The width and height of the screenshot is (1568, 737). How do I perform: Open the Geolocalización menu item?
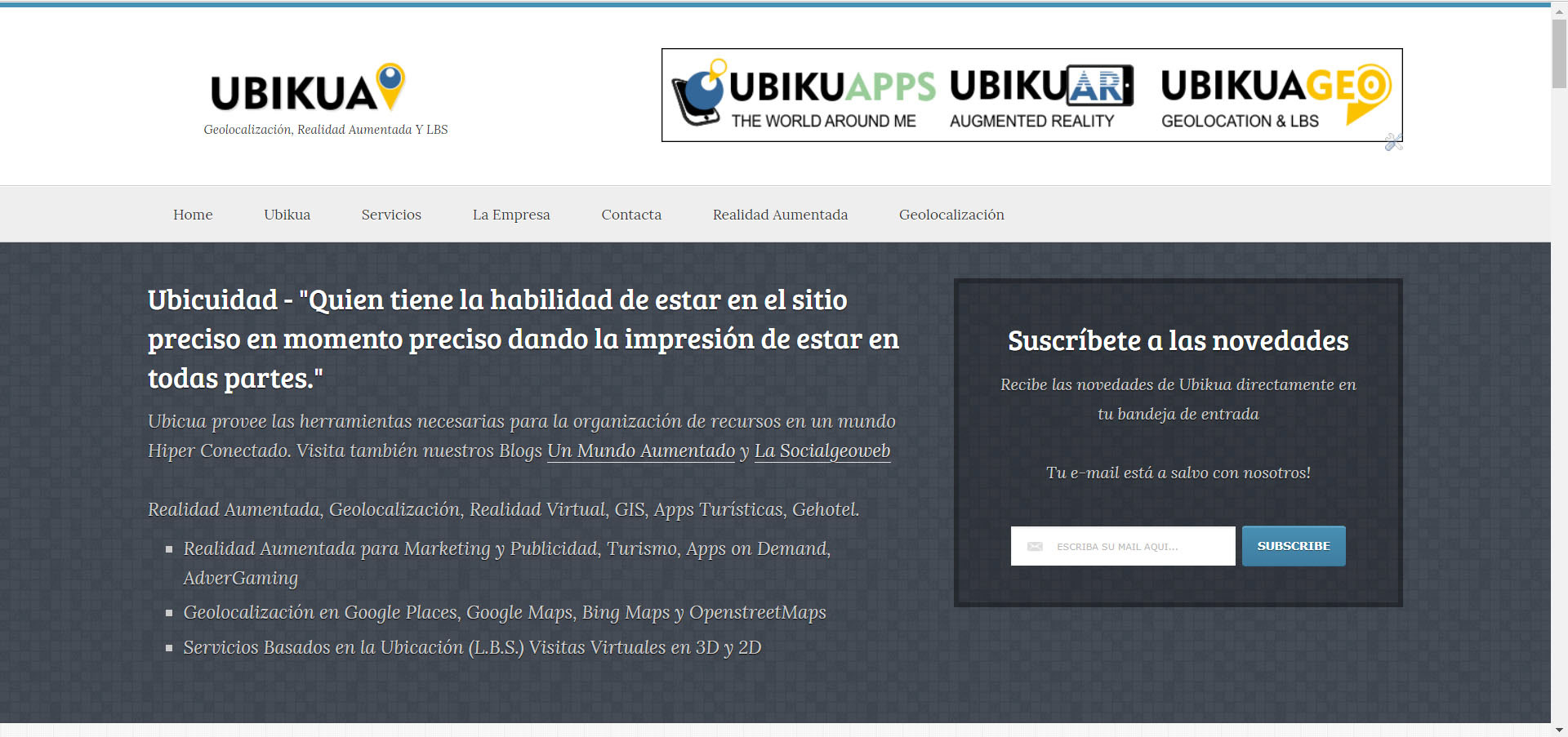coord(951,215)
